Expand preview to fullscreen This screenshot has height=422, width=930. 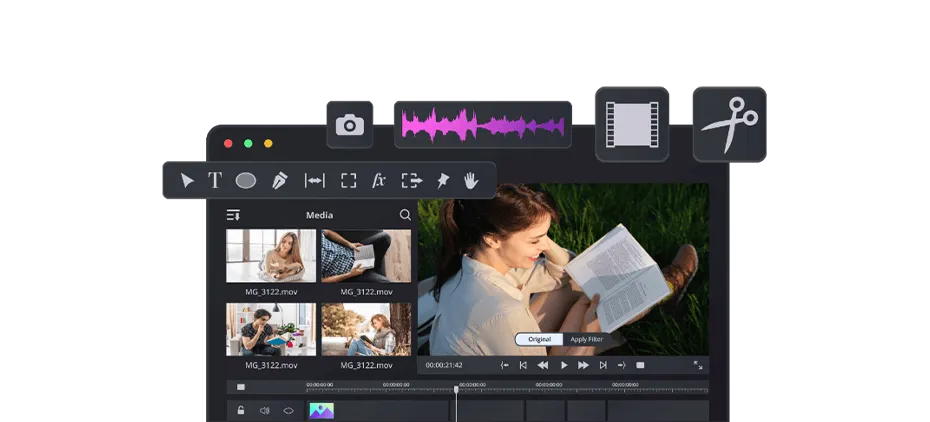point(698,366)
